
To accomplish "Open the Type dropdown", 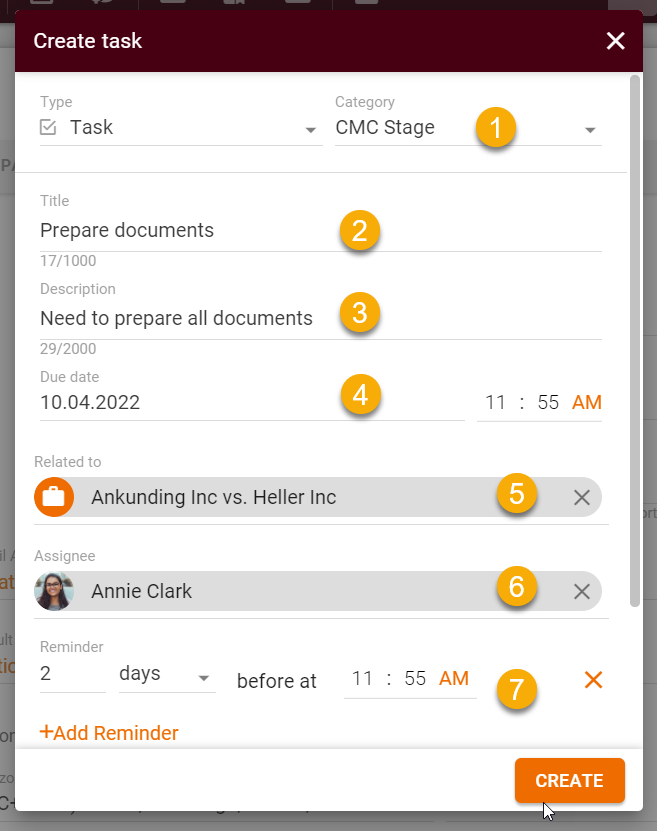I will 309,130.
